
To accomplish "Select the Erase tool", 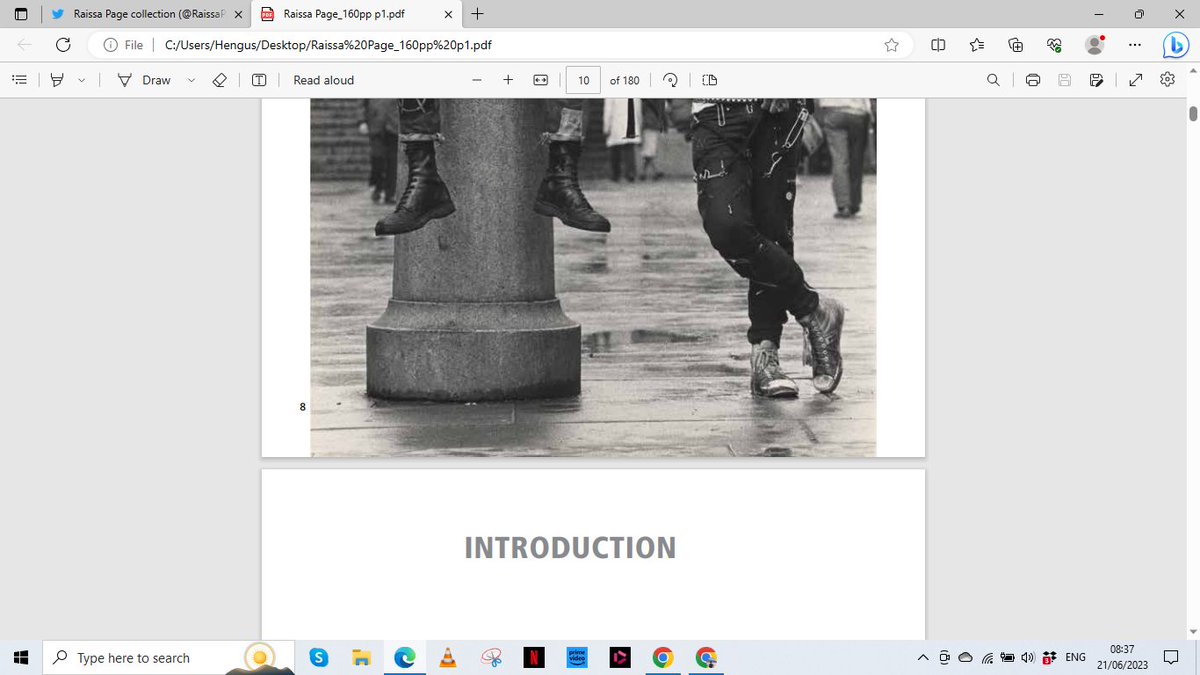I will click(x=219, y=80).
